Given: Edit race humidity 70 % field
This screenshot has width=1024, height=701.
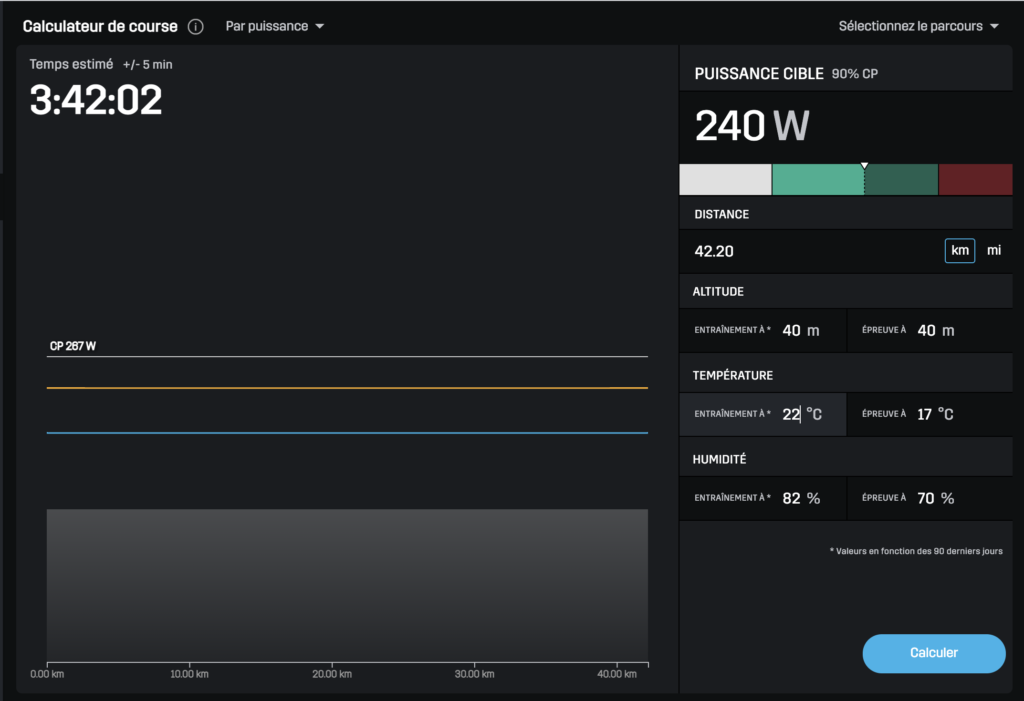Looking at the screenshot, I should 930,498.
